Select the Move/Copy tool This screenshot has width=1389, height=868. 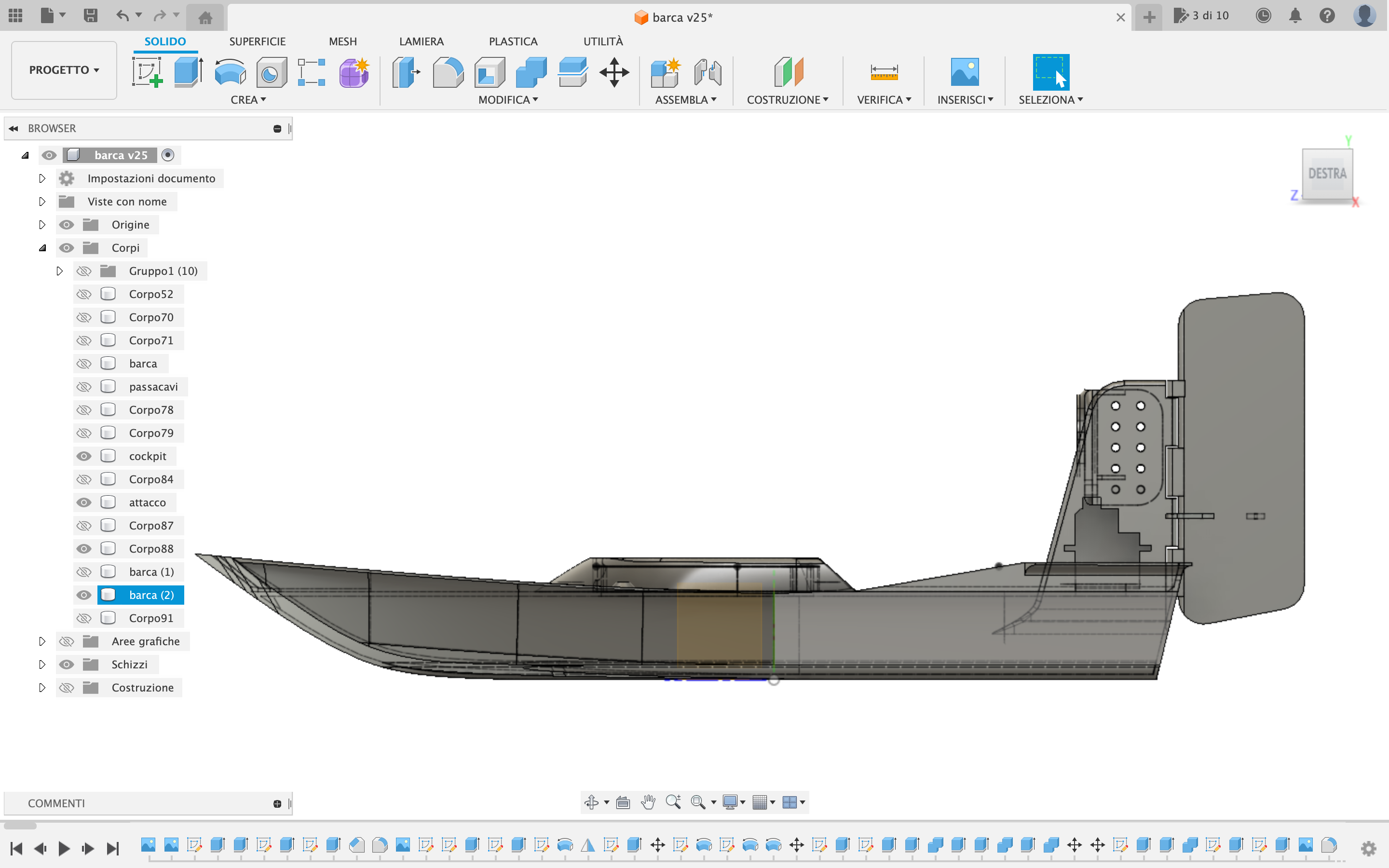pyautogui.click(x=614, y=72)
